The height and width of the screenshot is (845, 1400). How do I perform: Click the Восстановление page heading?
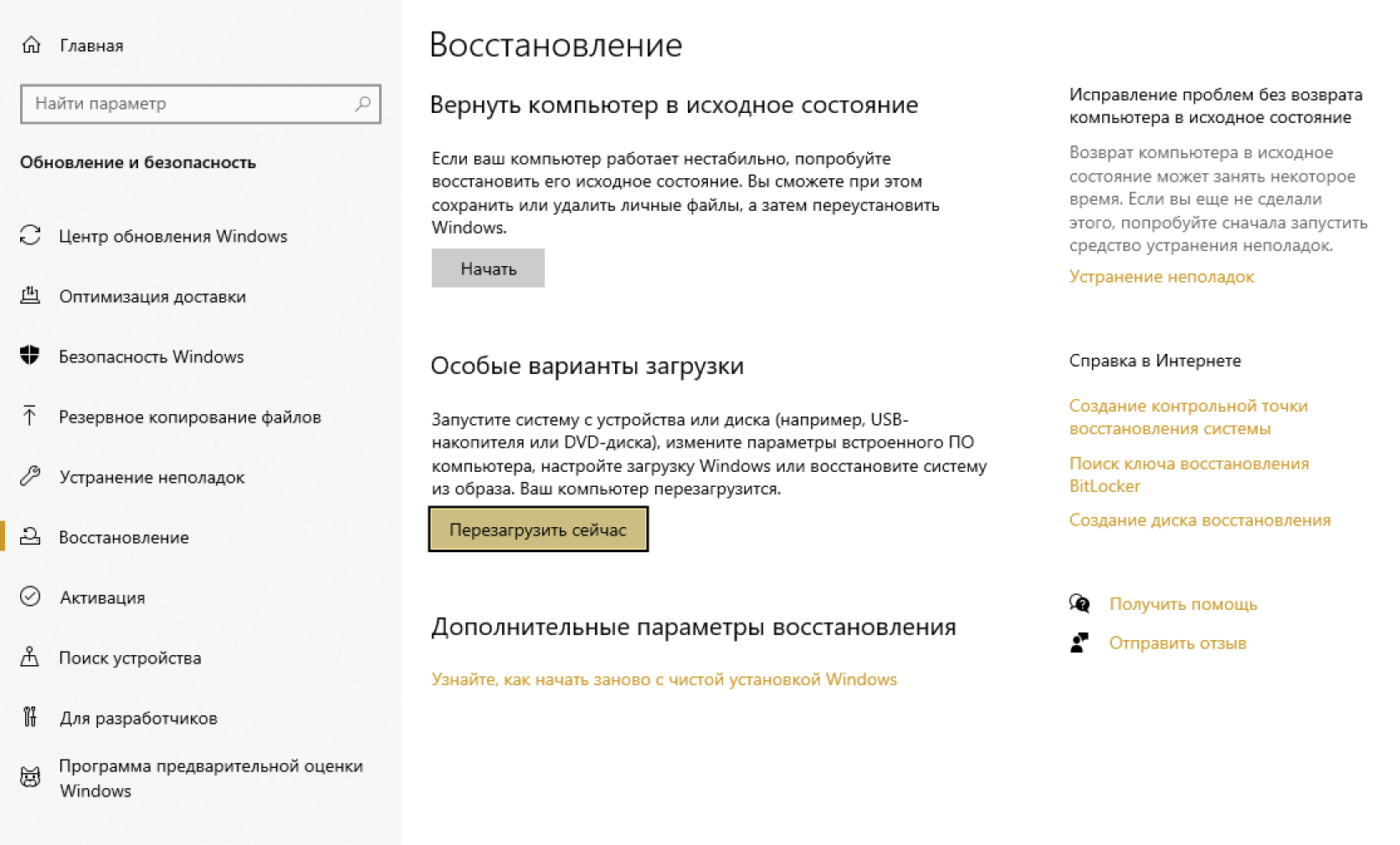tap(556, 45)
